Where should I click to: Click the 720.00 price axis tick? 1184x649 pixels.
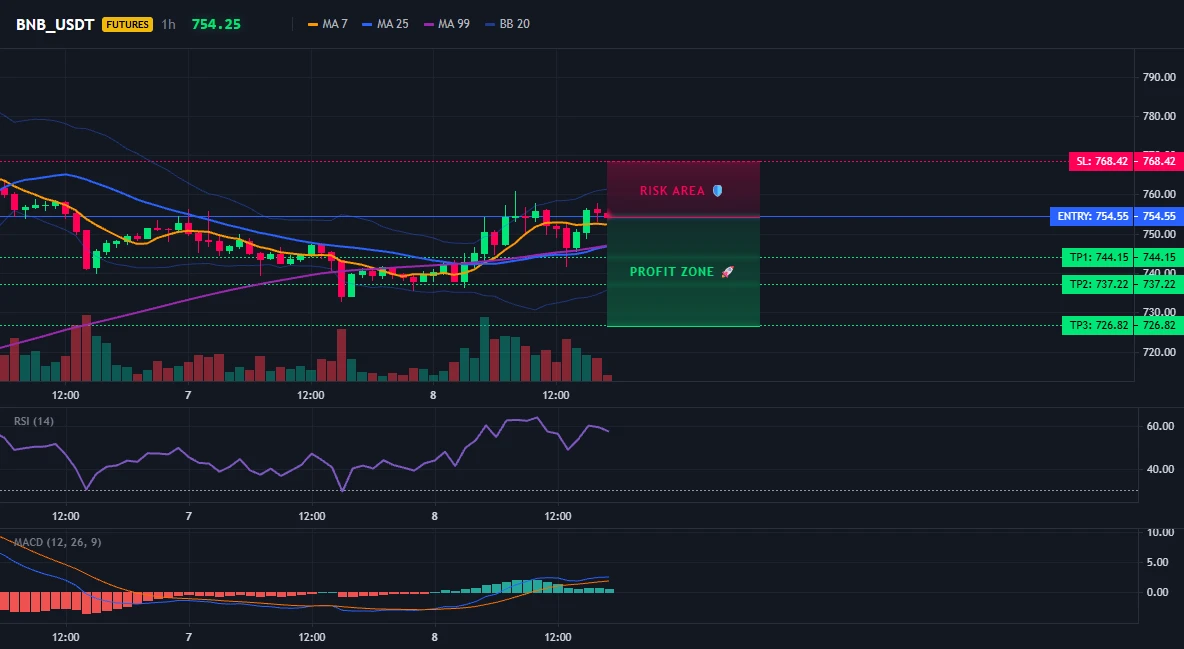[x=1159, y=352]
